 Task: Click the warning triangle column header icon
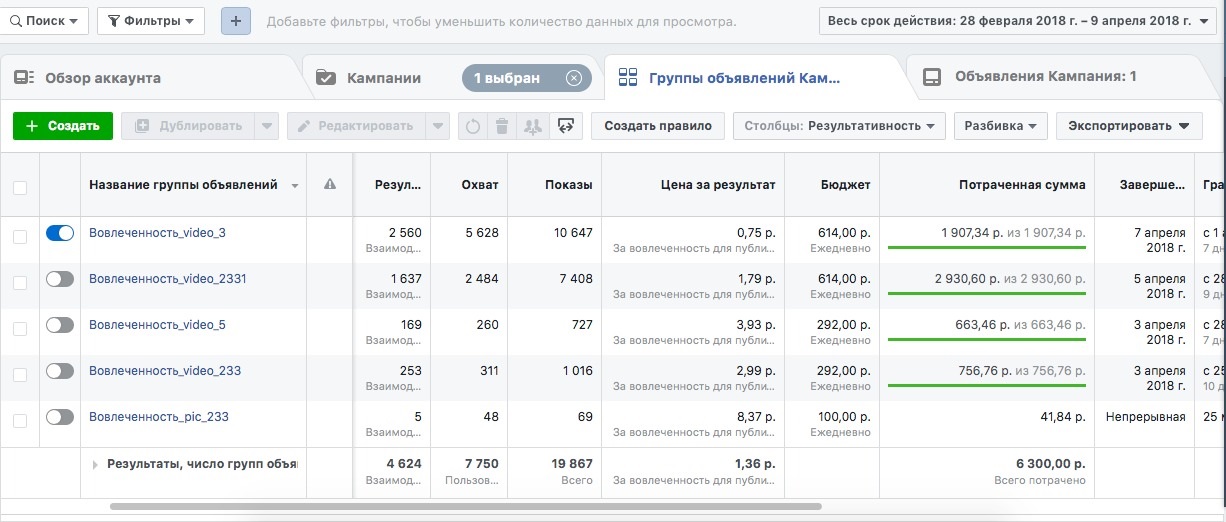click(x=330, y=185)
